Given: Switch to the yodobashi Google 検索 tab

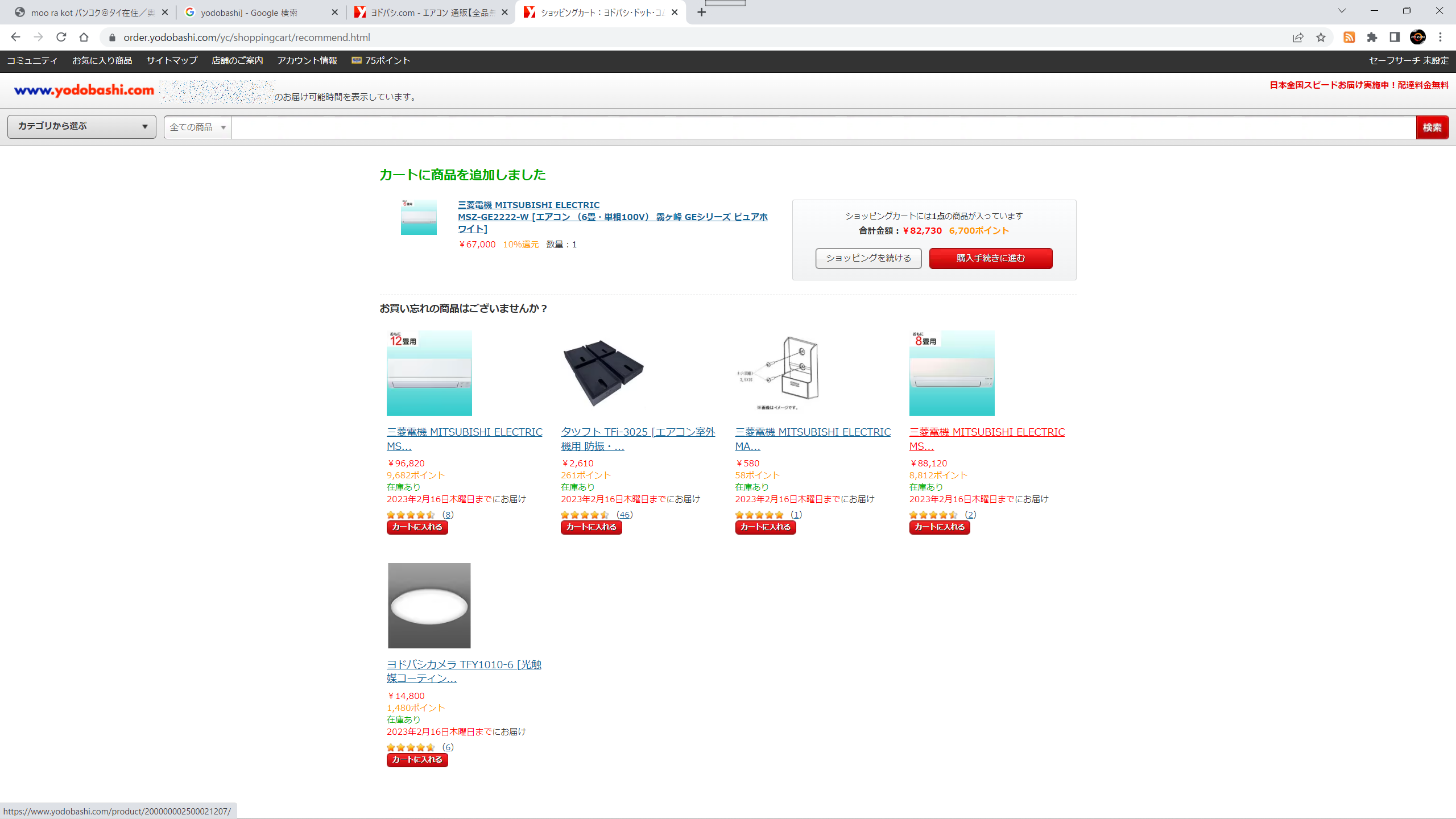Looking at the screenshot, I should [x=262, y=13].
